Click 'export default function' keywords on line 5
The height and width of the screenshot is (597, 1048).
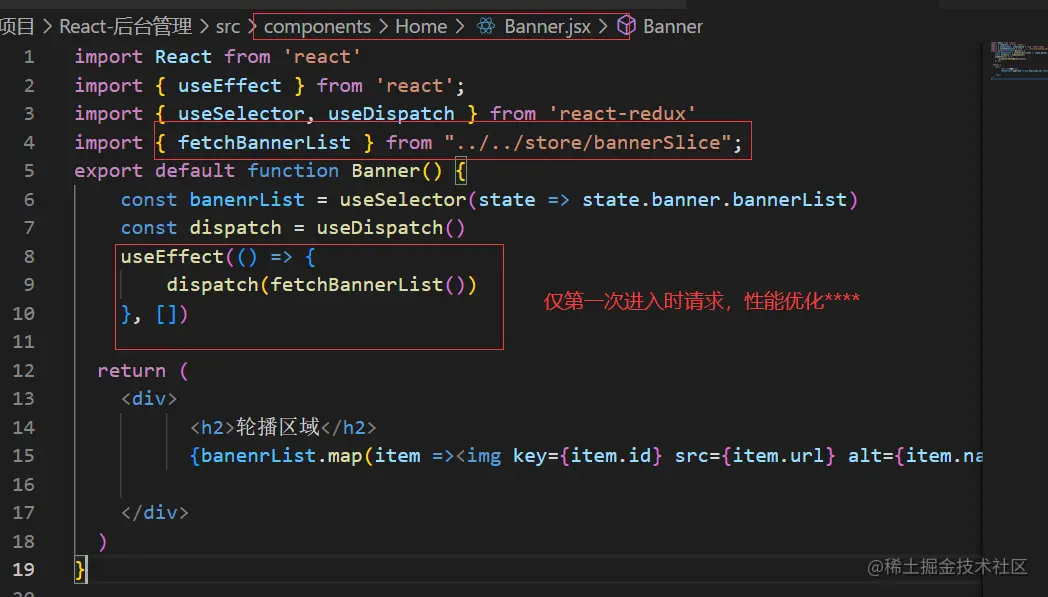(x=206, y=171)
